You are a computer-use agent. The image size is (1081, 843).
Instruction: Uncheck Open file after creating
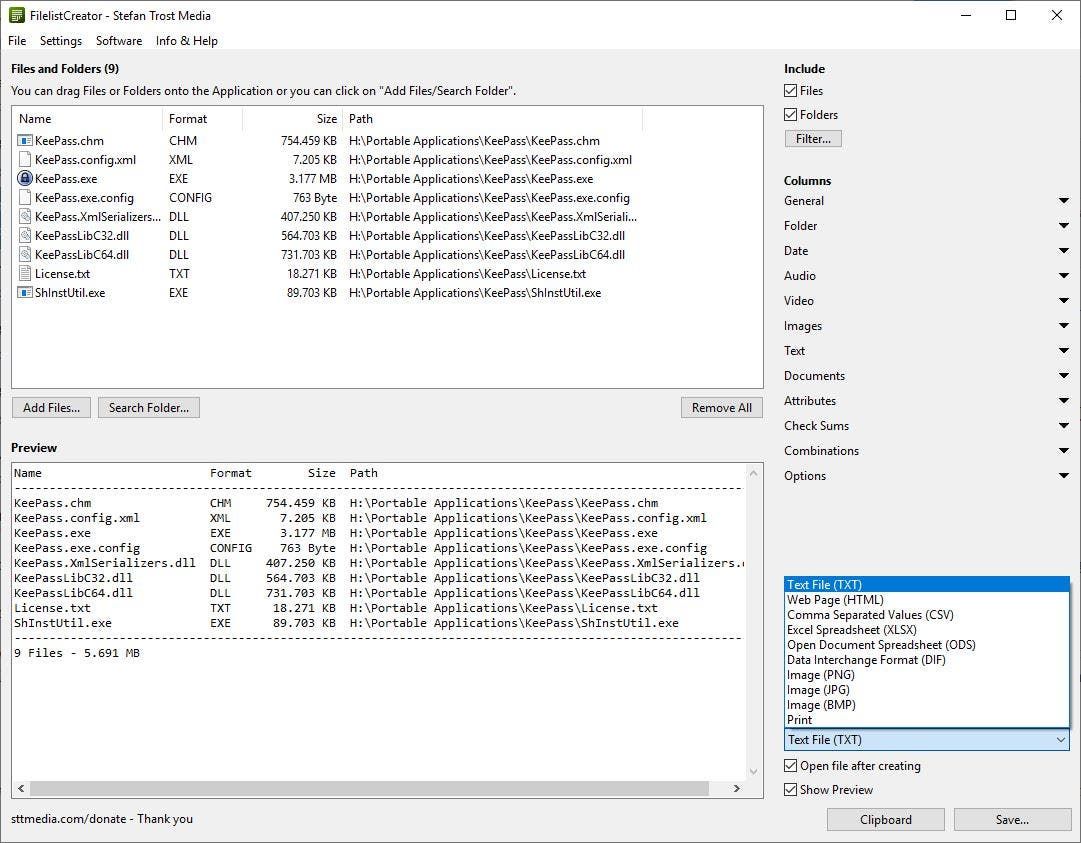pyautogui.click(x=791, y=766)
